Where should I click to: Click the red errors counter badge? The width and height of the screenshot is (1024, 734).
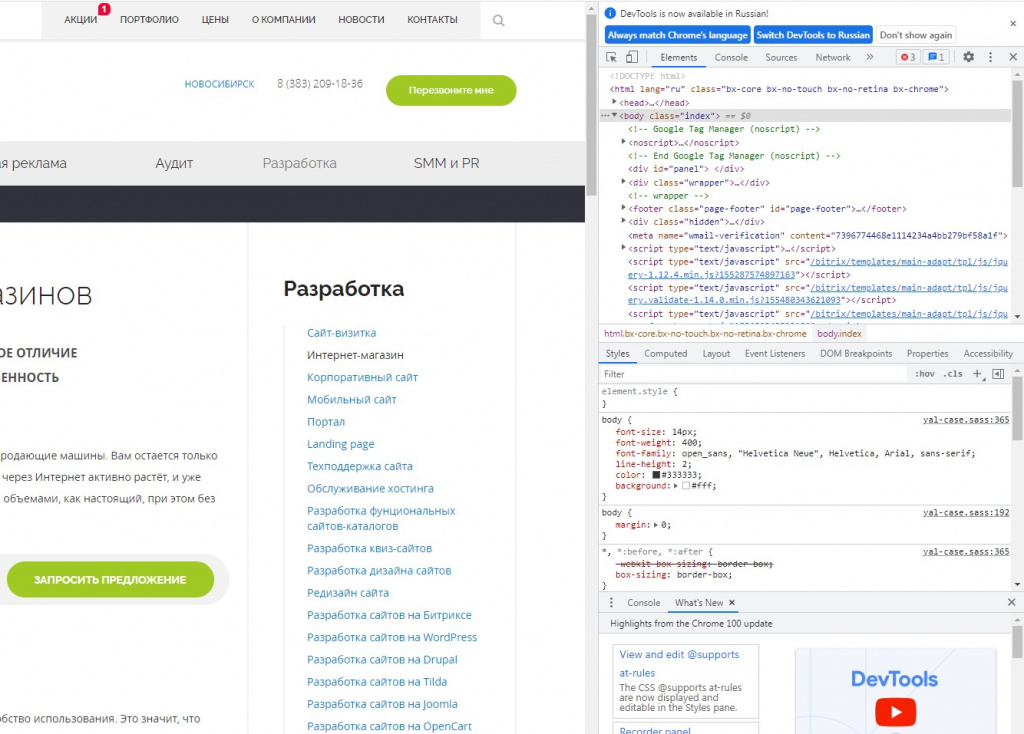pos(908,57)
